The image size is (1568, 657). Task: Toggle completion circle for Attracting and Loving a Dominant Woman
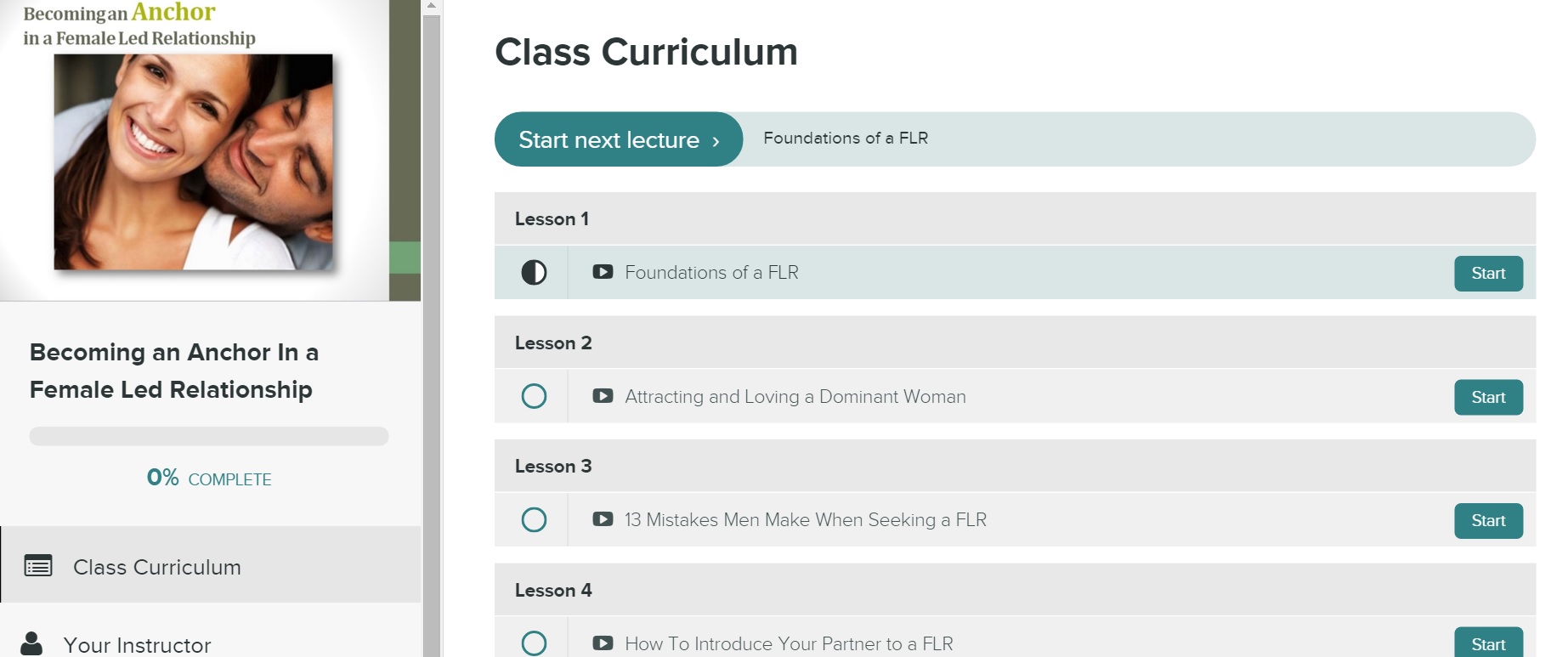[x=534, y=396]
